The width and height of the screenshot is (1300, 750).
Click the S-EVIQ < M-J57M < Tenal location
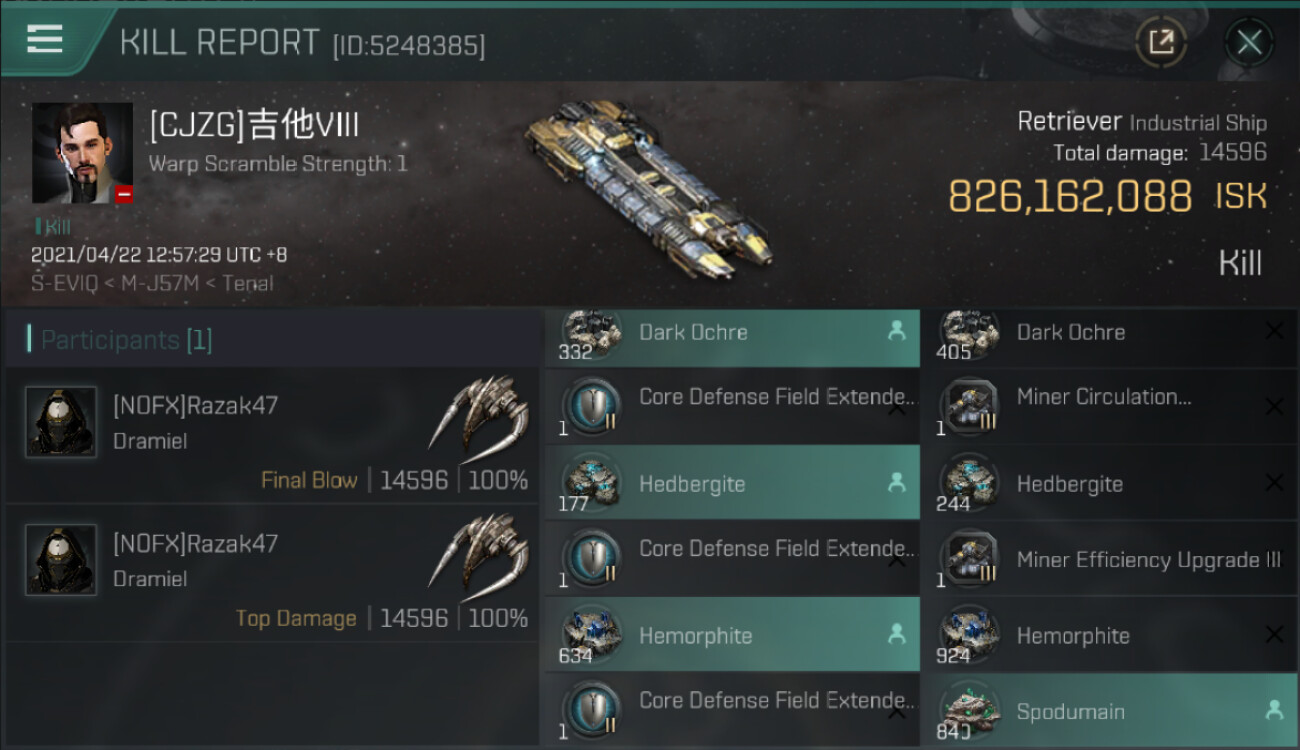(152, 283)
